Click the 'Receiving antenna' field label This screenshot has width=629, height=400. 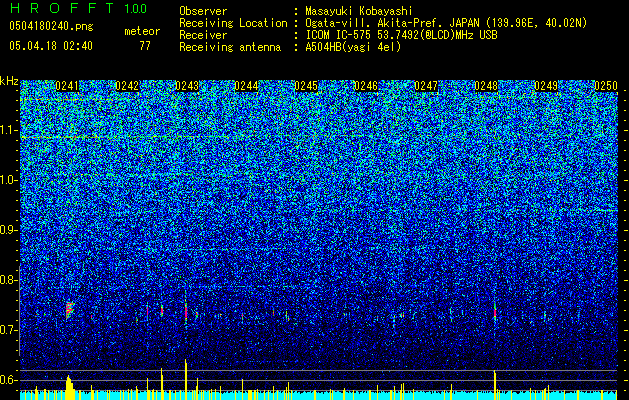[x=230, y=47]
